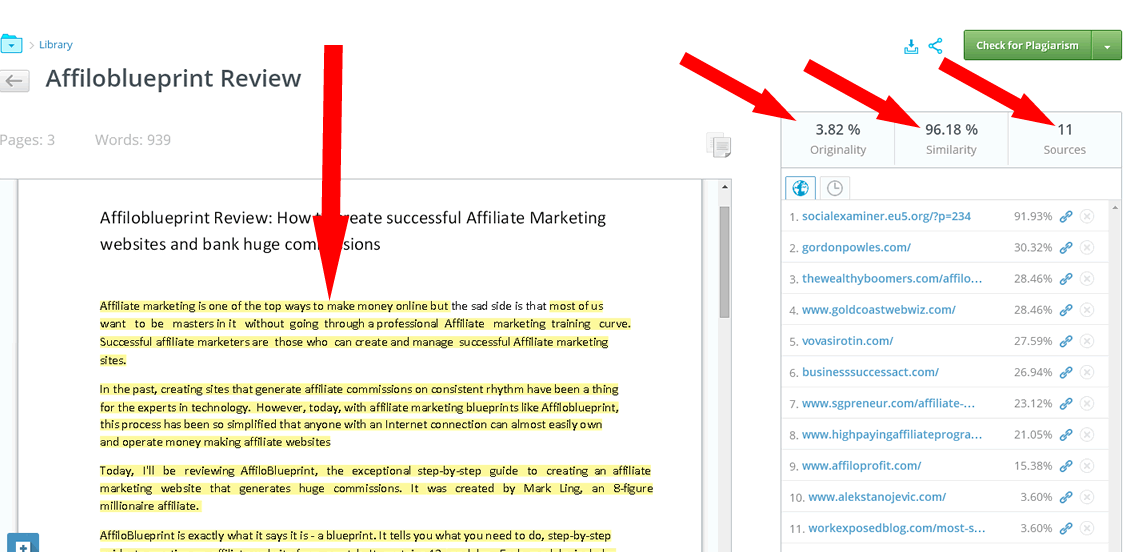The height and width of the screenshot is (552, 1127).
Task: Click link icon for alekstanojevic.com source
Action: pyautogui.click(x=1066, y=497)
